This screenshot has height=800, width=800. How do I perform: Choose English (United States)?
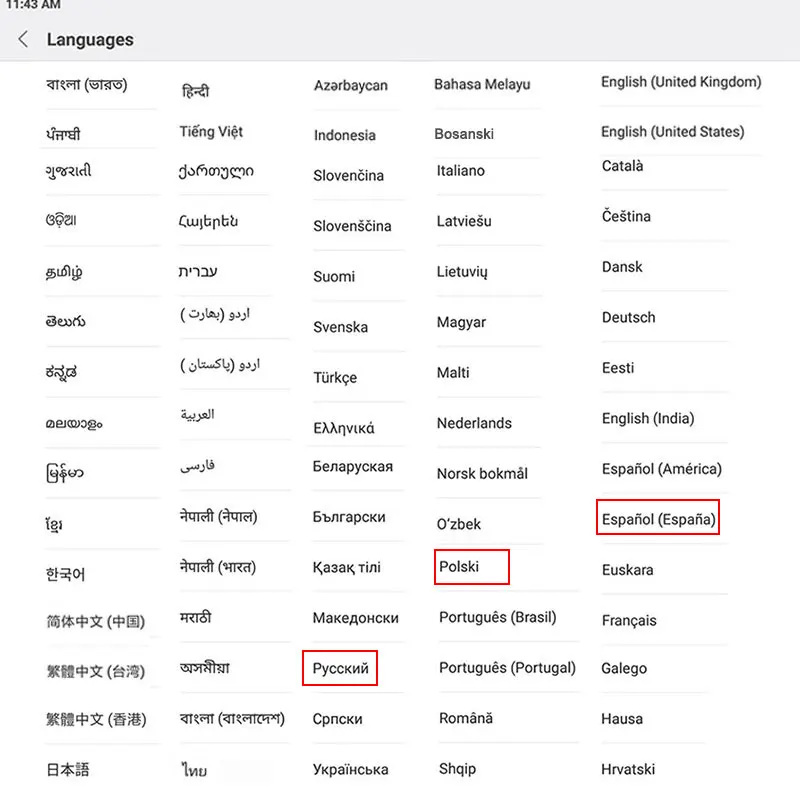(672, 132)
